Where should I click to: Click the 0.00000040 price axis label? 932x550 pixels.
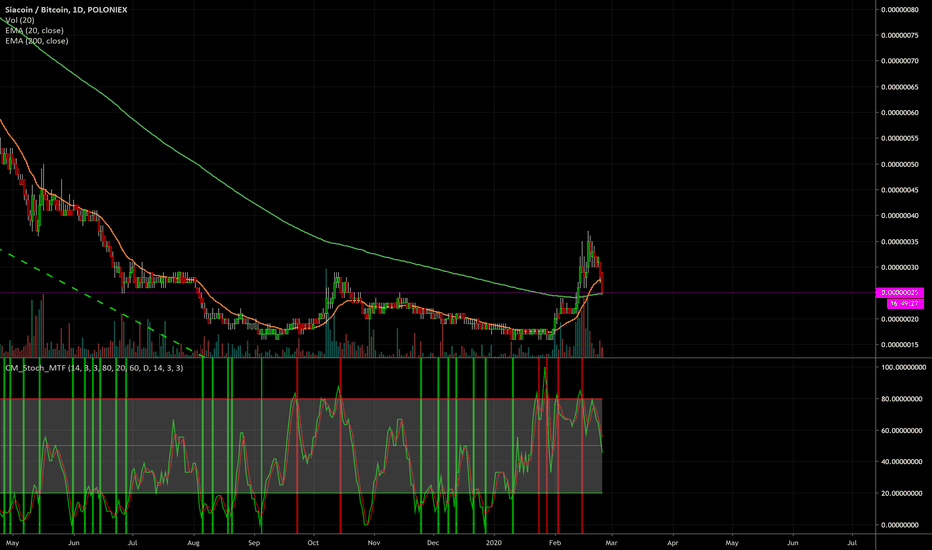pos(899,216)
